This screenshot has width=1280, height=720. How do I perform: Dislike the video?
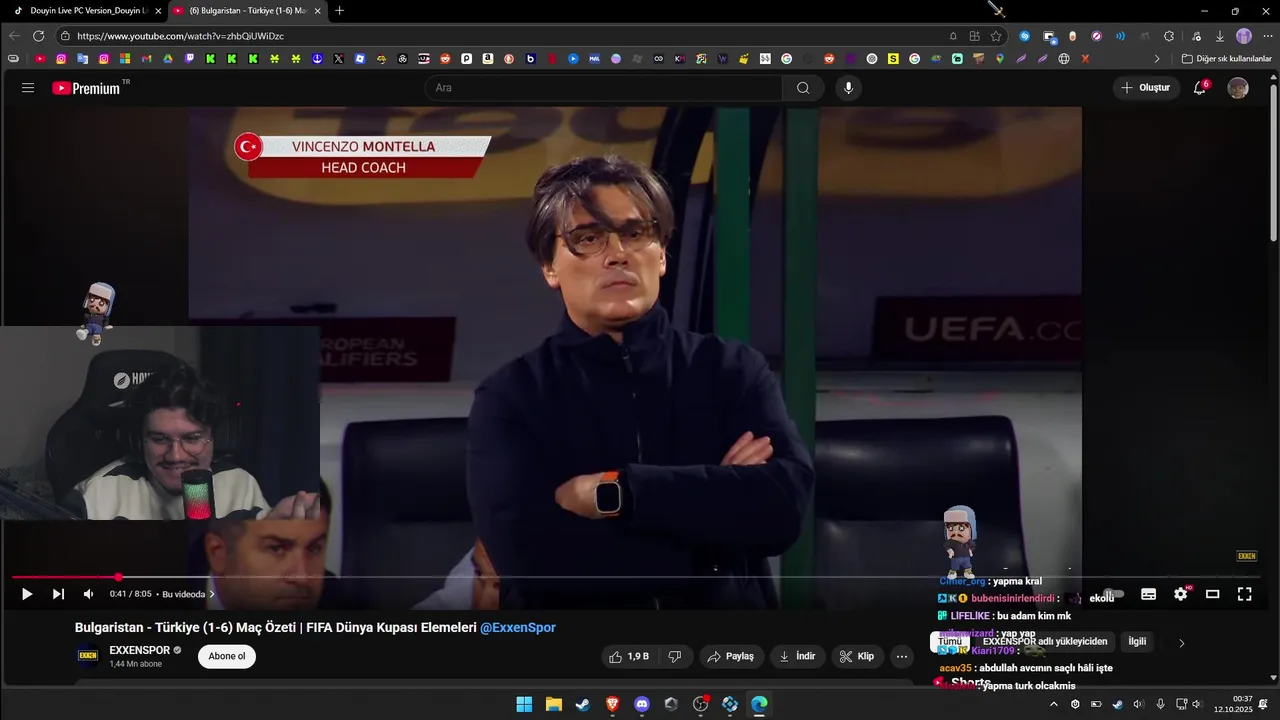(x=675, y=656)
